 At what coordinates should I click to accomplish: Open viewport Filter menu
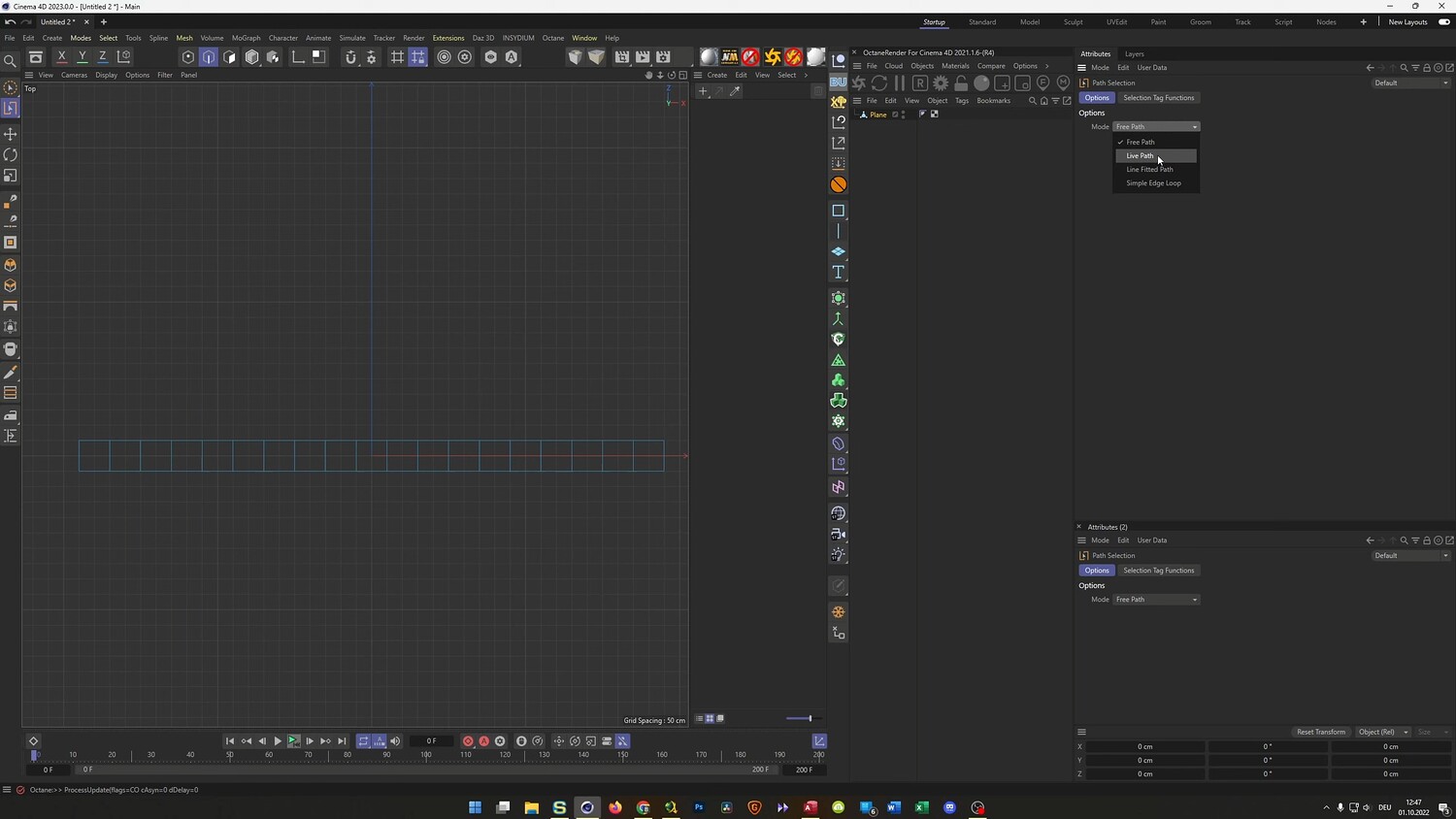click(165, 75)
